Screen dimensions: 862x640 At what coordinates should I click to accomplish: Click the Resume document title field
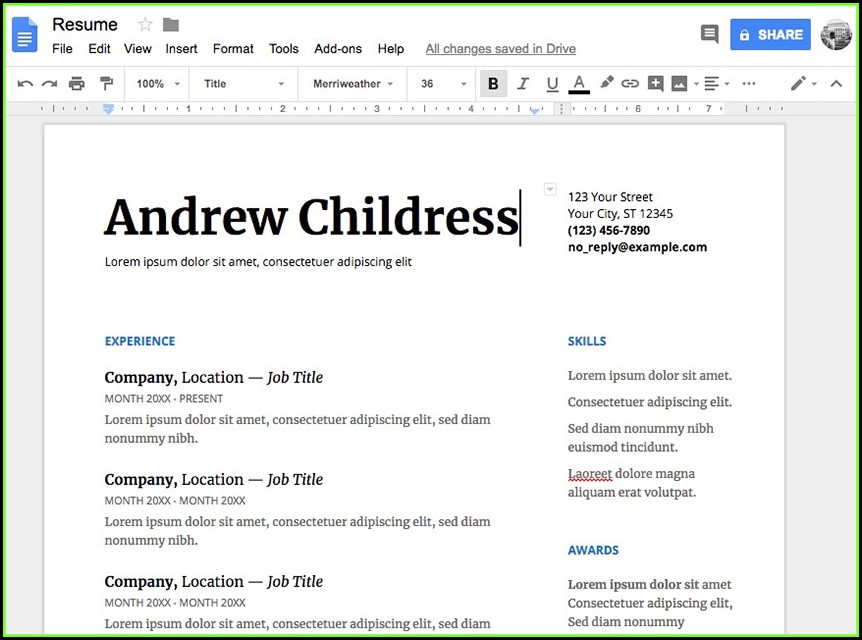(85, 24)
